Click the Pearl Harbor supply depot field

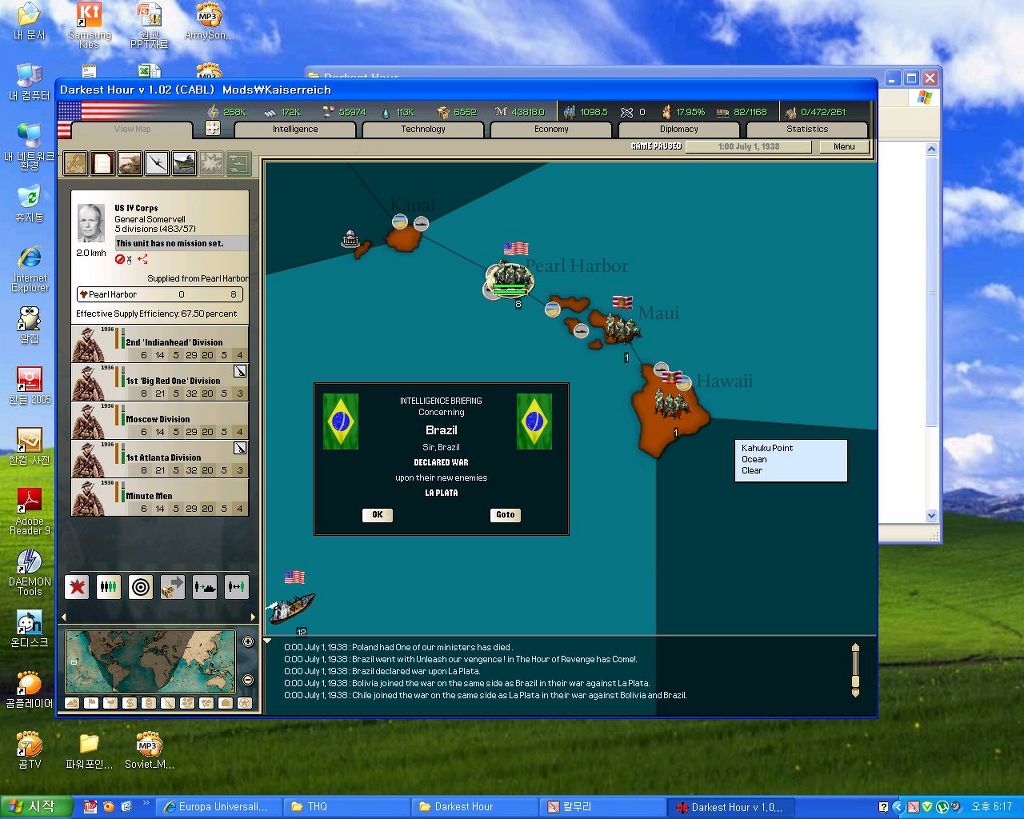pos(160,295)
